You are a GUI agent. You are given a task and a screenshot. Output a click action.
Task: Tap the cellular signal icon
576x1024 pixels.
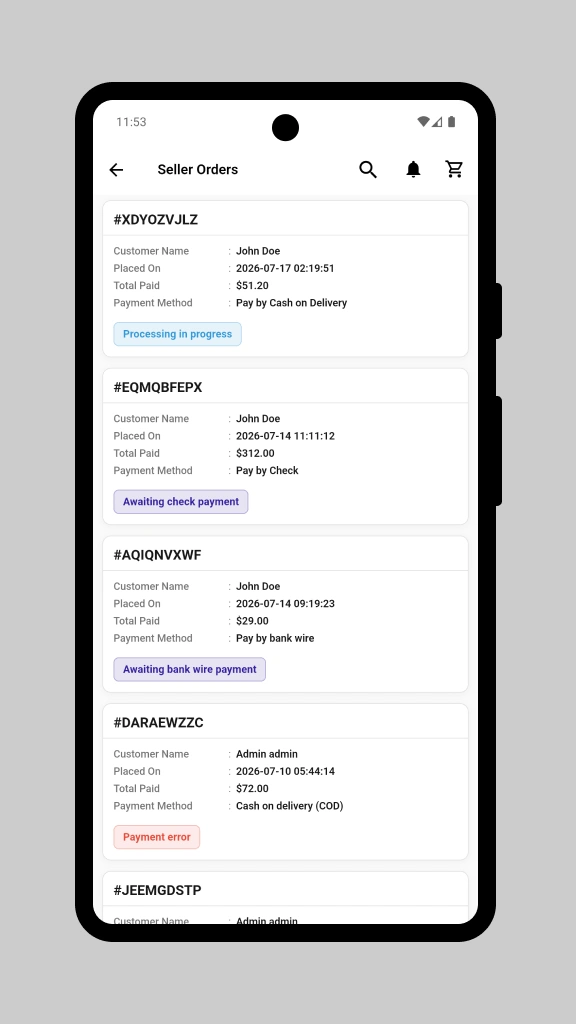pyautogui.click(x=437, y=121)
